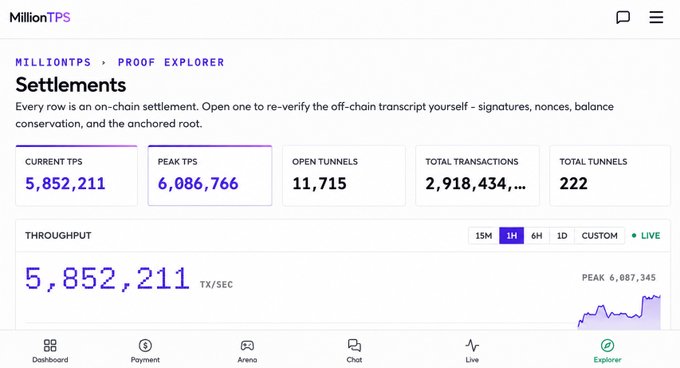Click the Settlements page heading
680x368 pixels.
71,85
